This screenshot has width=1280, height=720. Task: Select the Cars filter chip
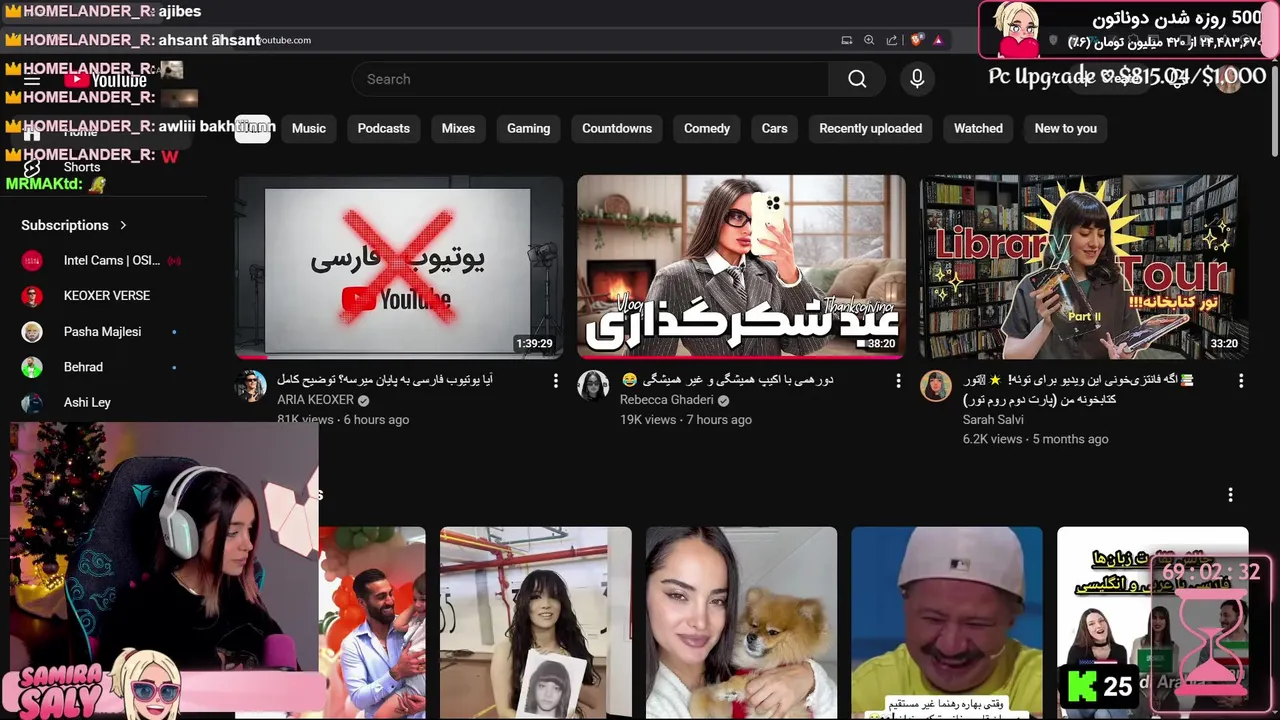(775, 128)
